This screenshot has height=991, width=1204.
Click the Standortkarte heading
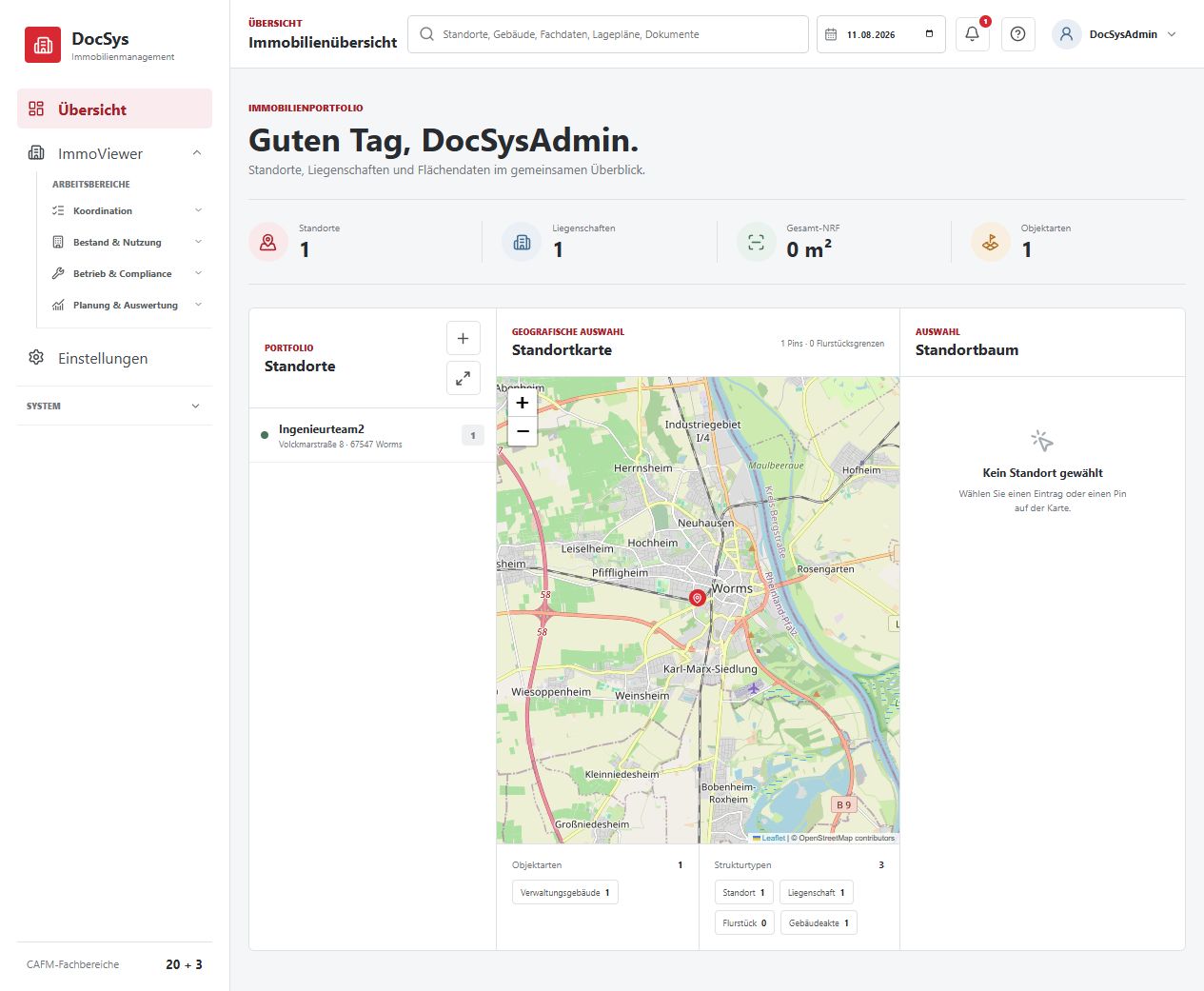pyautogui.click(x=562, y=349)
